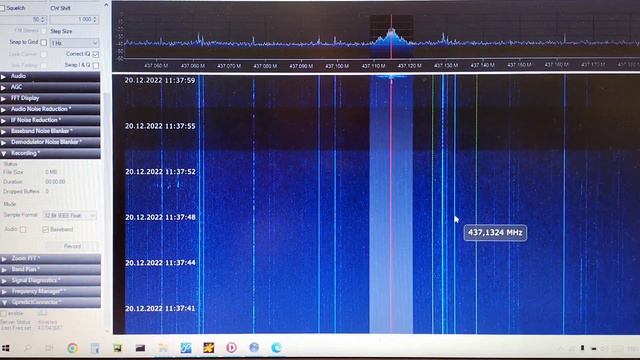Image resolution: width=640 pixels, height=360 pixels.
Task: Expand the Audio Noise Reduction panel
Action: tap(50, 109)
